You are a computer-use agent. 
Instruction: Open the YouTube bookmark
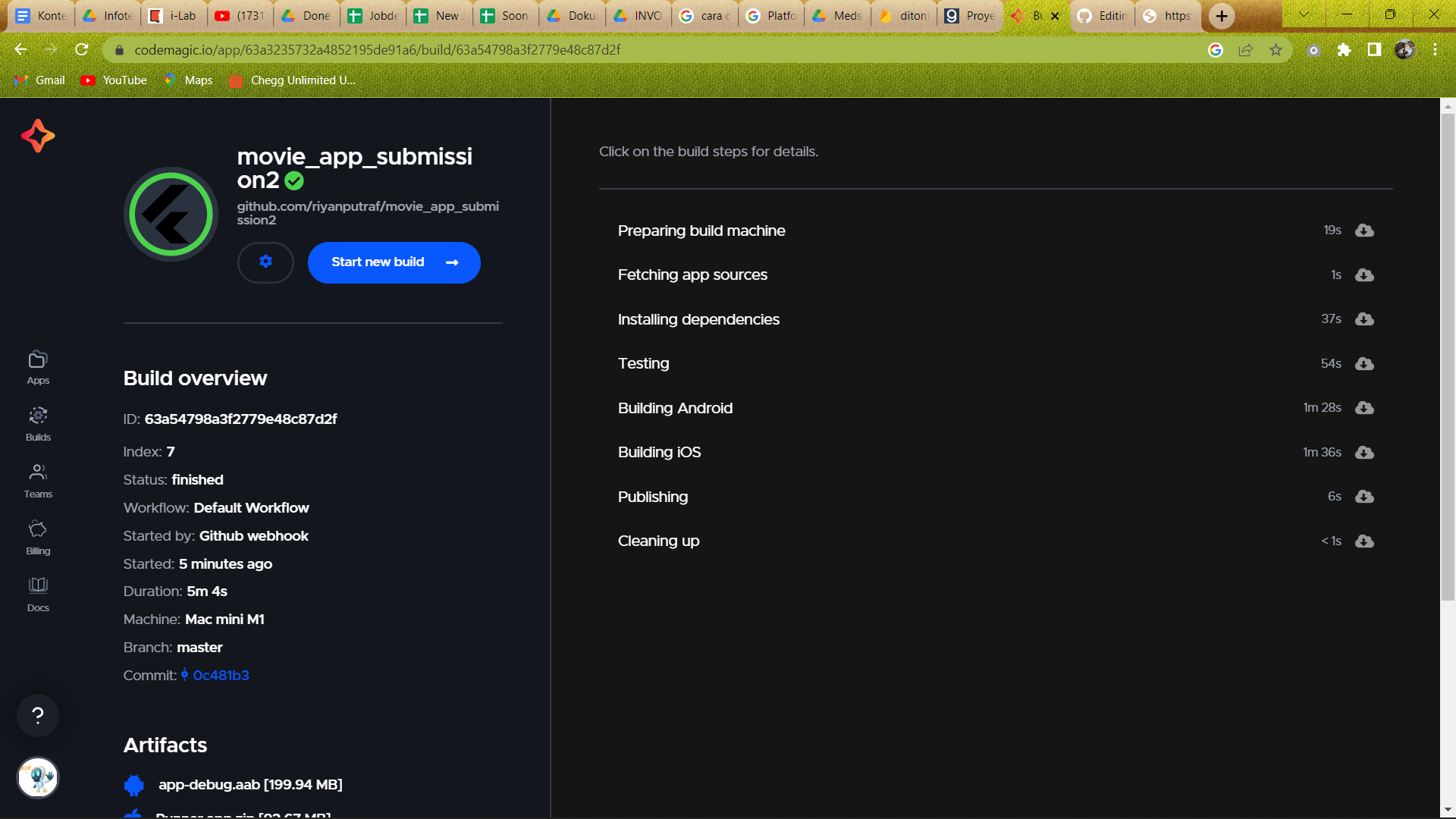(115, 80)
